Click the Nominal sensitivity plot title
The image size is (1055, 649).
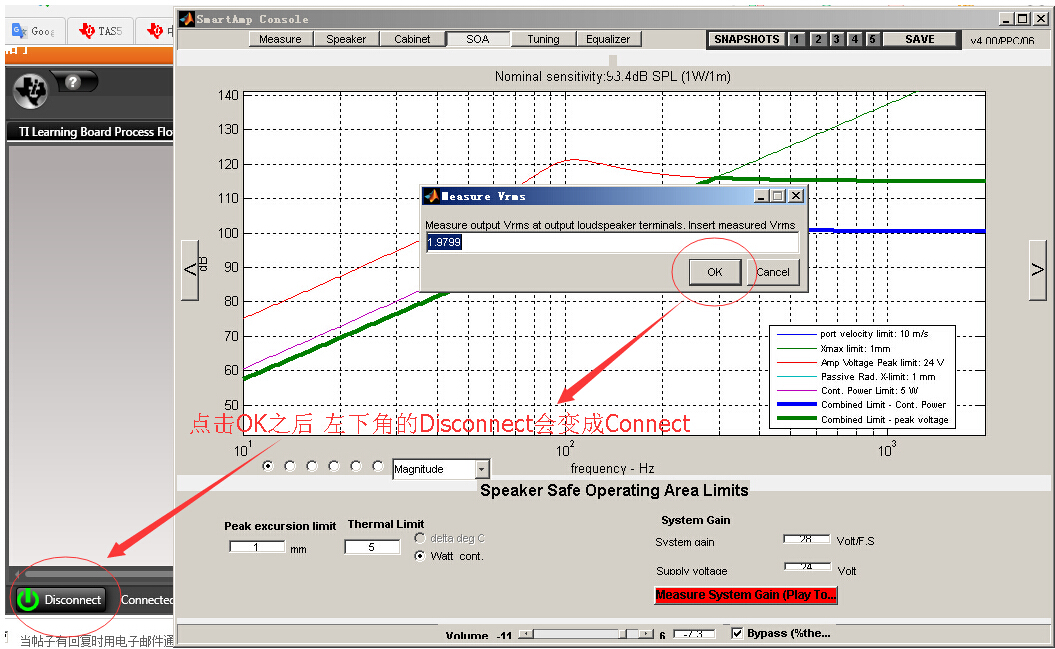pyautogui.click(x=612, y=77)
